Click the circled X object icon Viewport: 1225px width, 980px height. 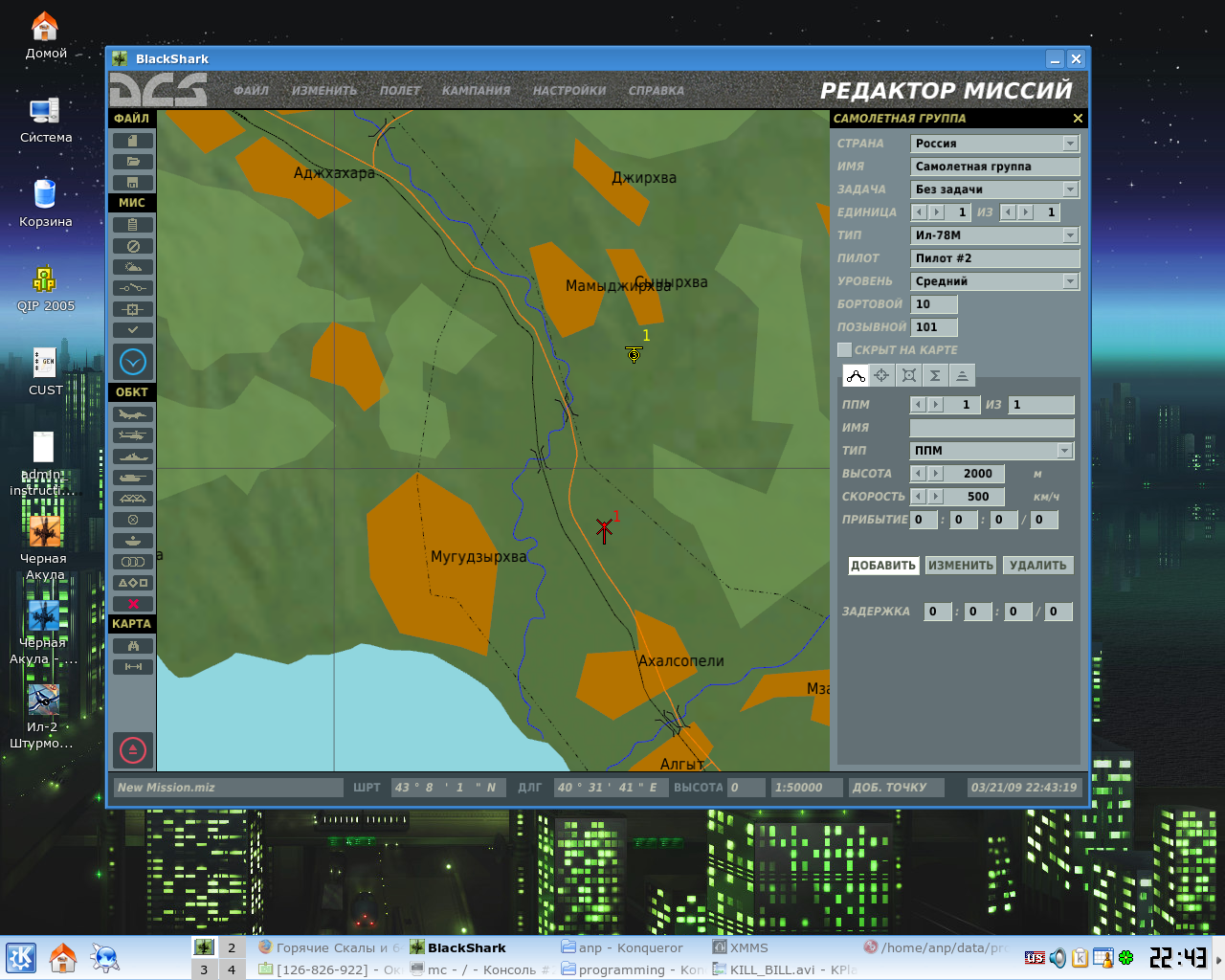pos(132,520)
